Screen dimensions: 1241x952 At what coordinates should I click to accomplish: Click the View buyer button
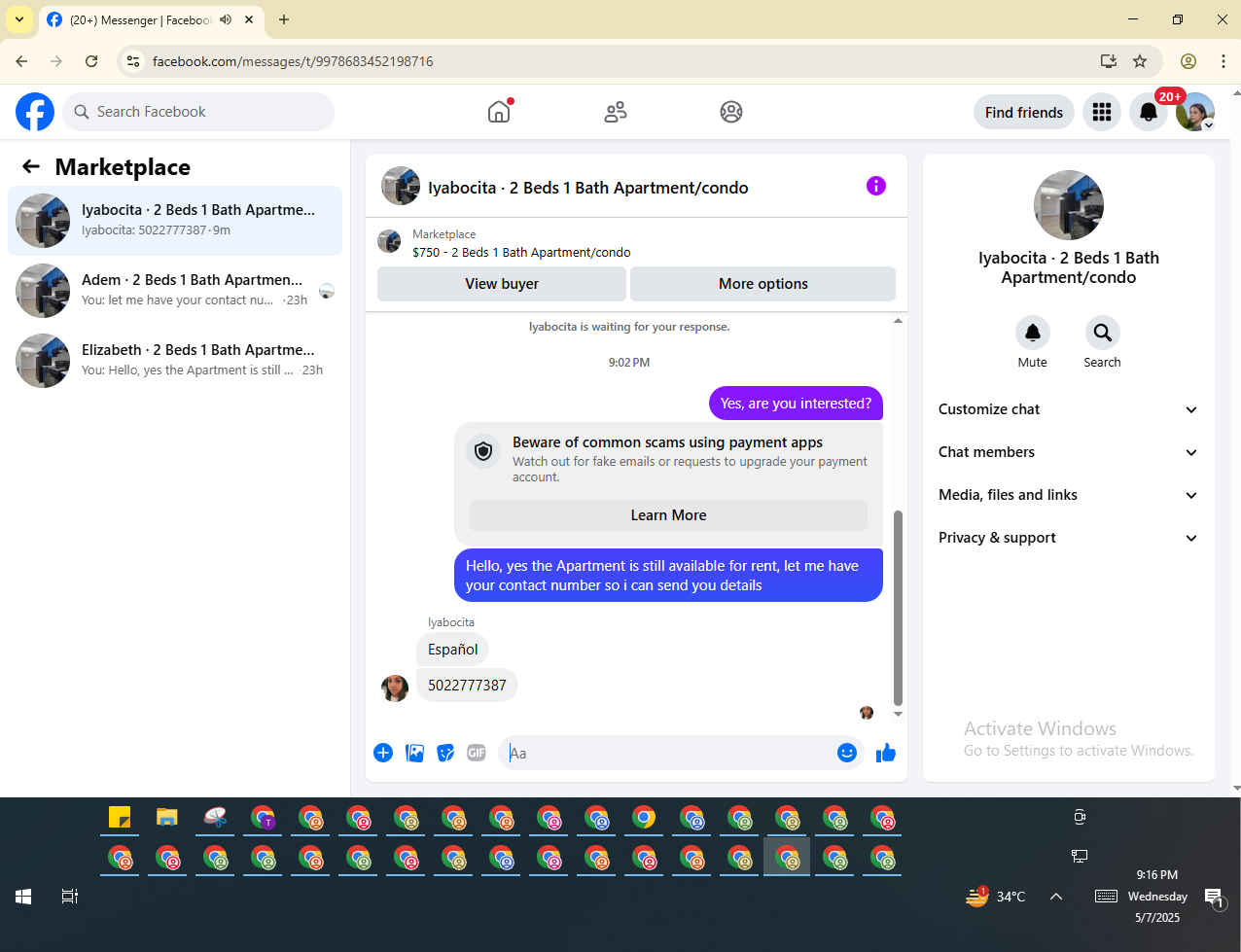pos(502,284)
